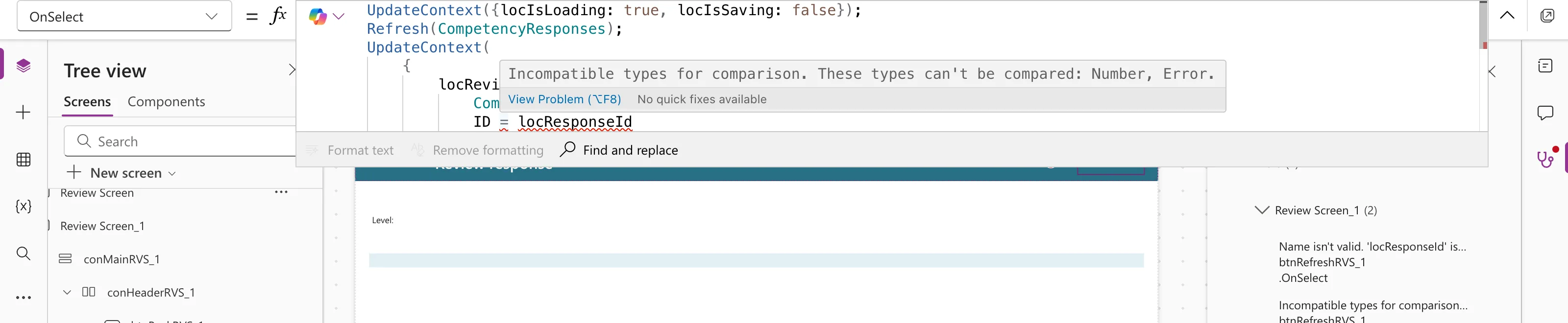This screenshot has height=323, width=1568.
Task: Collapse the right pane arrow
Action: click(1492, 71)
